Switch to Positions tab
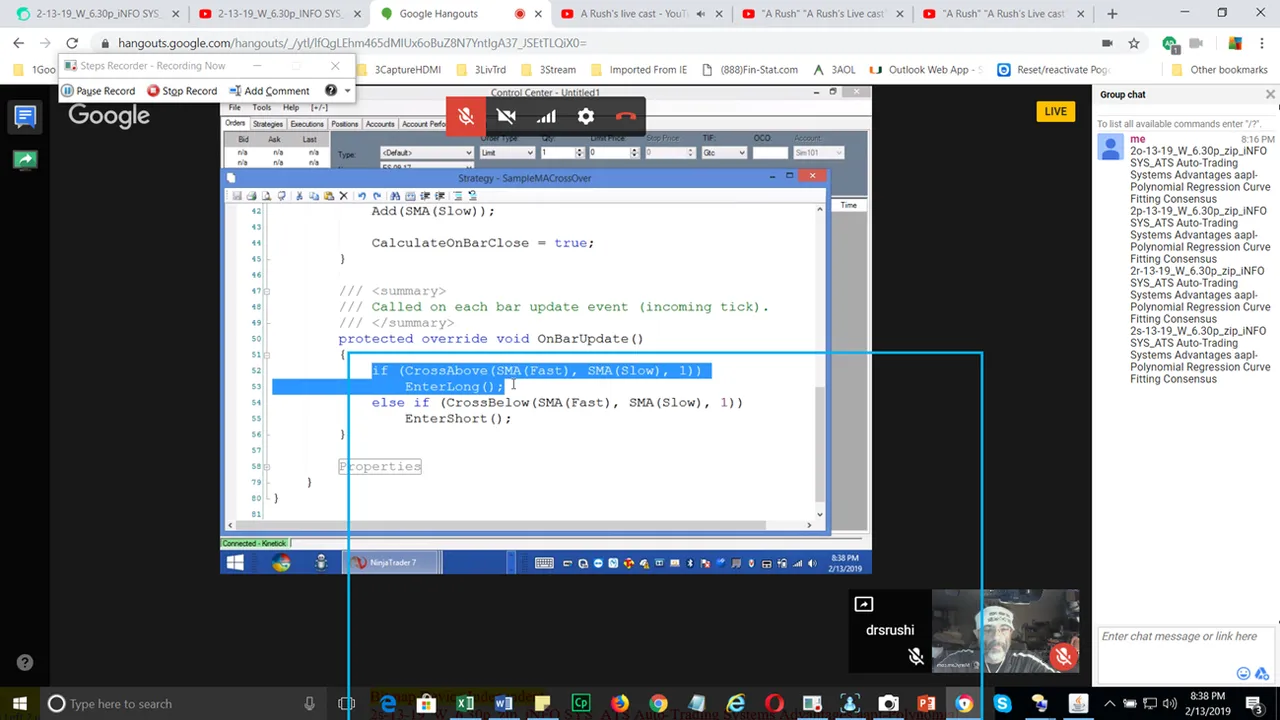 tap(344, 124)
